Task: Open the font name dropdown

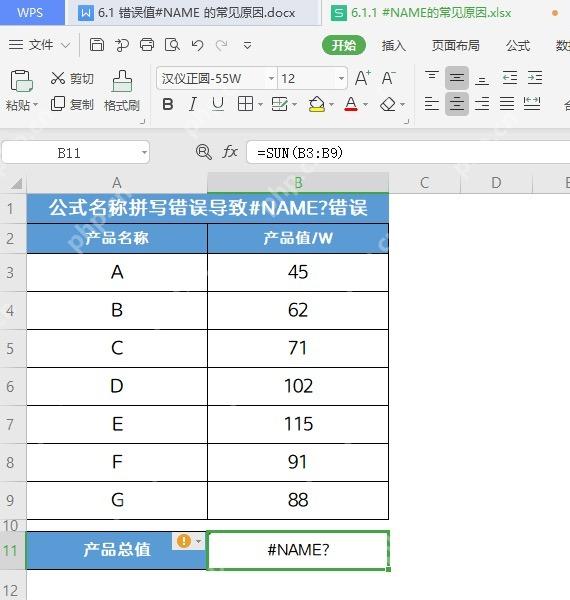Action: (271, 78)
